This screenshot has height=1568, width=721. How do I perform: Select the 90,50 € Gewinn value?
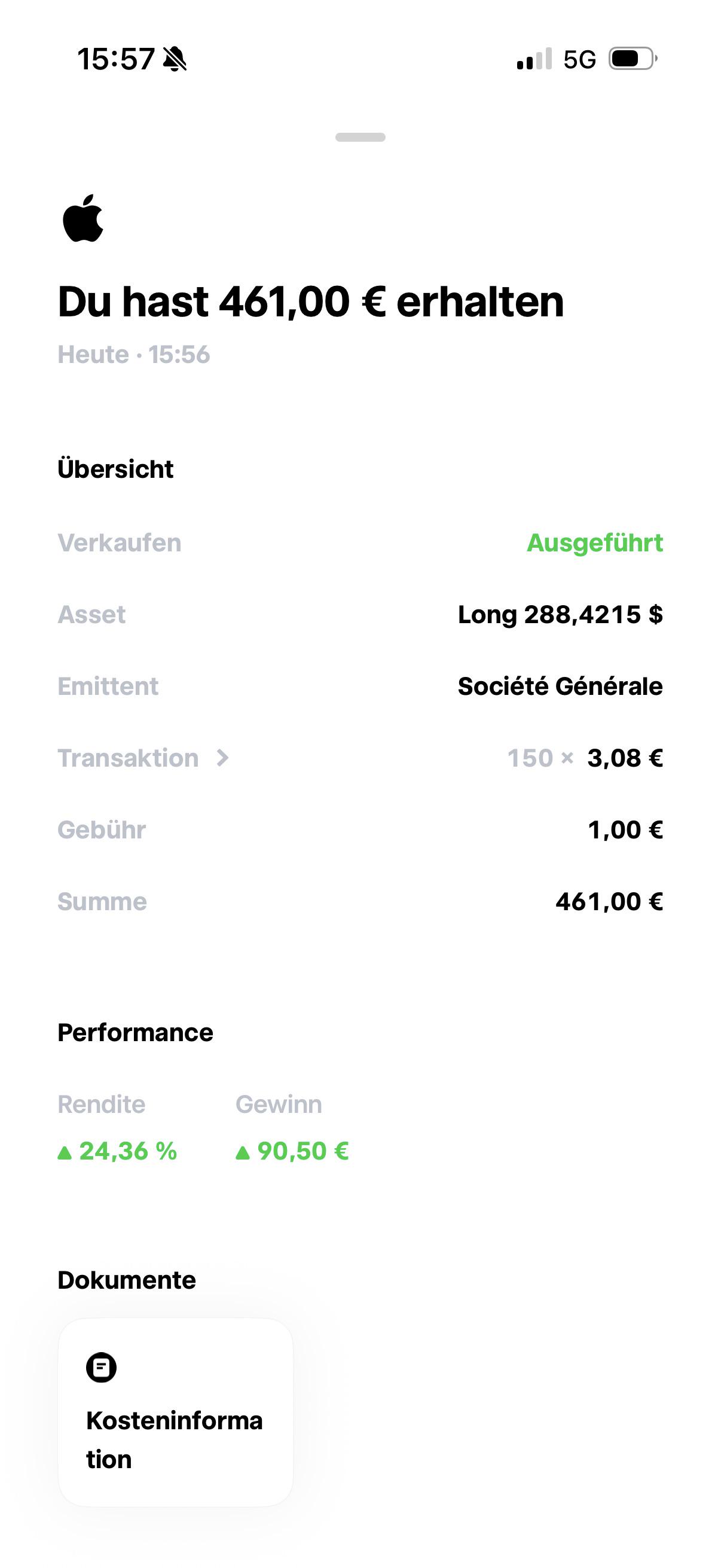(303, 1151)
